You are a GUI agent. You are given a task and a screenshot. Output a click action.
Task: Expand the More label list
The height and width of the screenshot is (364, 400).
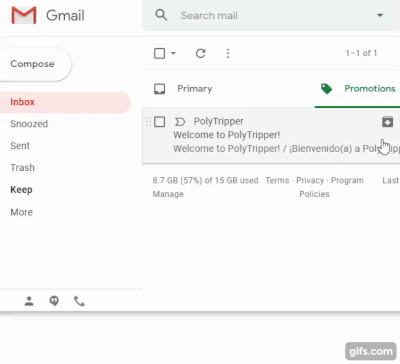22,212
